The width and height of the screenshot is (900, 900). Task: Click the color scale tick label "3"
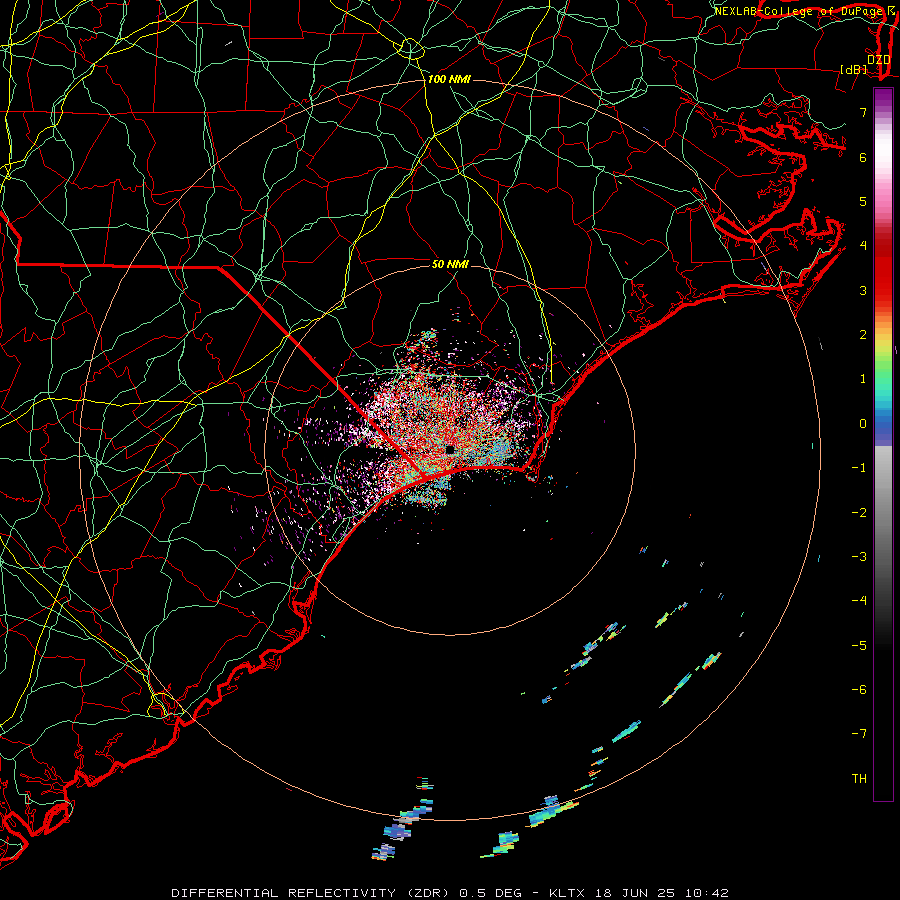[863, 290]
